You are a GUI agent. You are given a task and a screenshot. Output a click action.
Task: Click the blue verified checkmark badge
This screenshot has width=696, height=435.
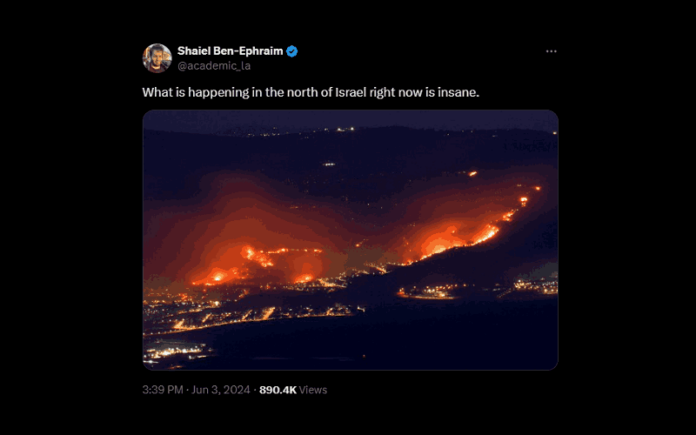click(x=292, y=51)
